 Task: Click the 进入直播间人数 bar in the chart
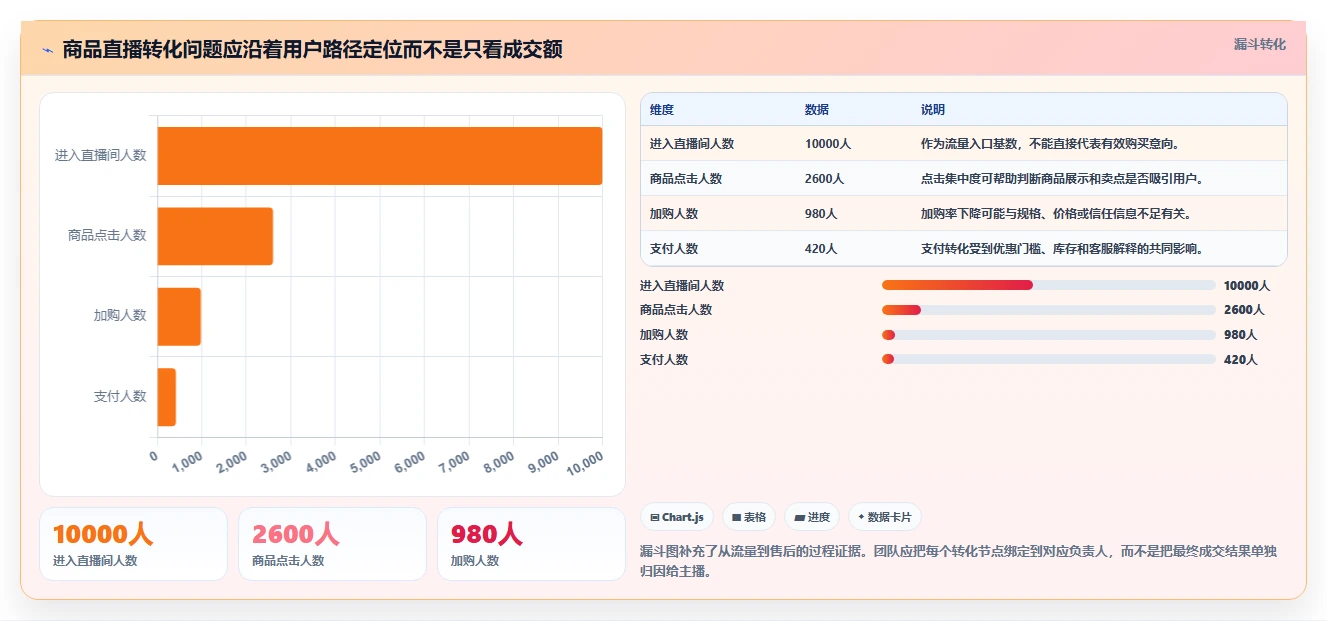(x=380, y=156)
